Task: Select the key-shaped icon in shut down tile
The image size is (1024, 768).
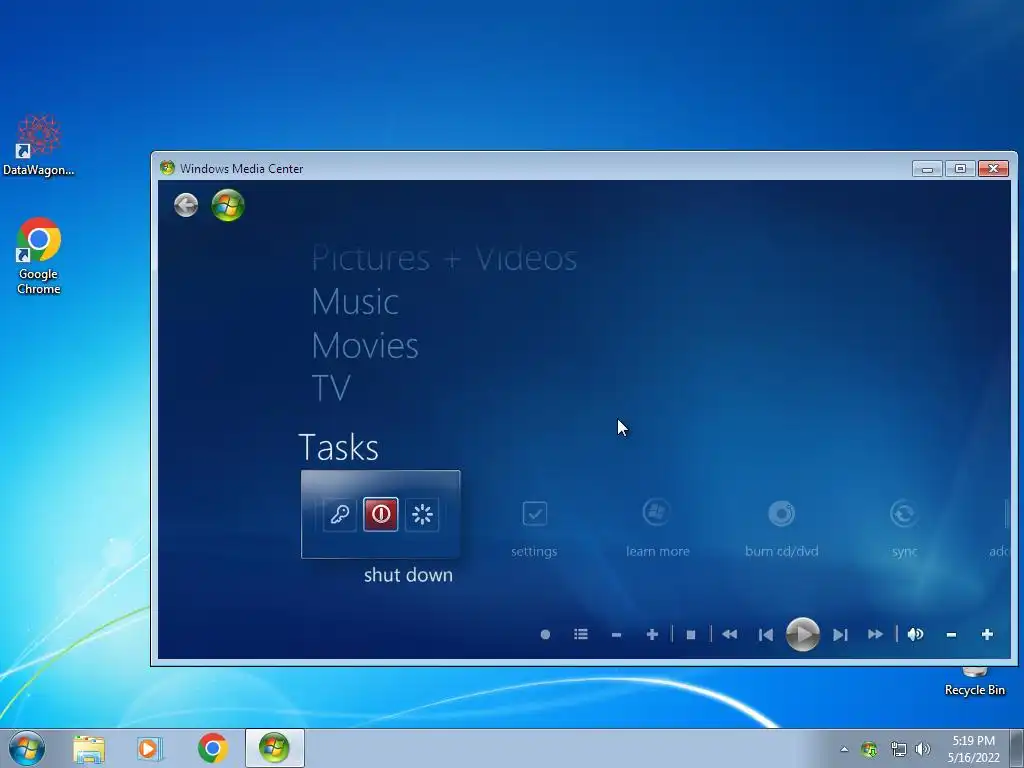Action: 340,515
